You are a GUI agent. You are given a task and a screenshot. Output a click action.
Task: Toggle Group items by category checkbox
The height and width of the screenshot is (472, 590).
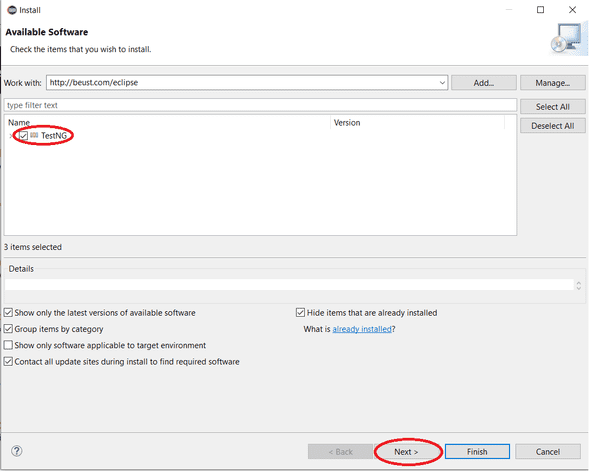8,329
